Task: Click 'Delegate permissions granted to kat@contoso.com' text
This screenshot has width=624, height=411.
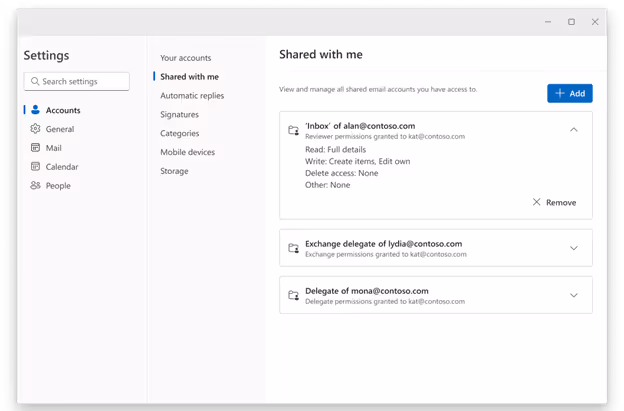Action: coord(384,302)
